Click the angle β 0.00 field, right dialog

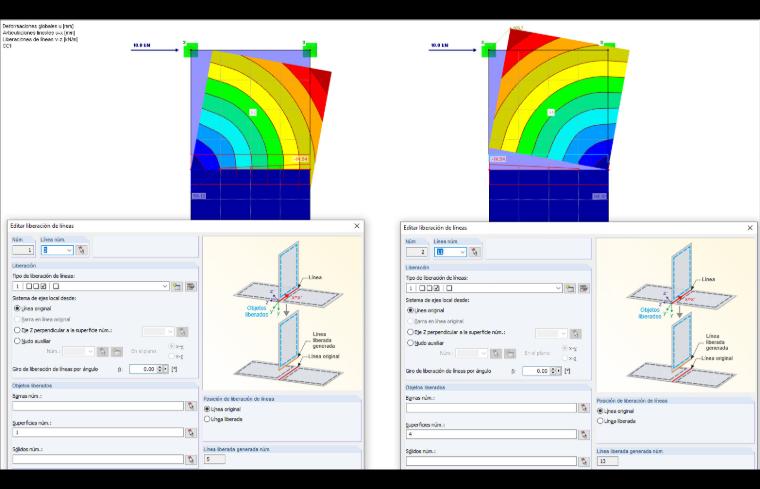tap(536, 371)
